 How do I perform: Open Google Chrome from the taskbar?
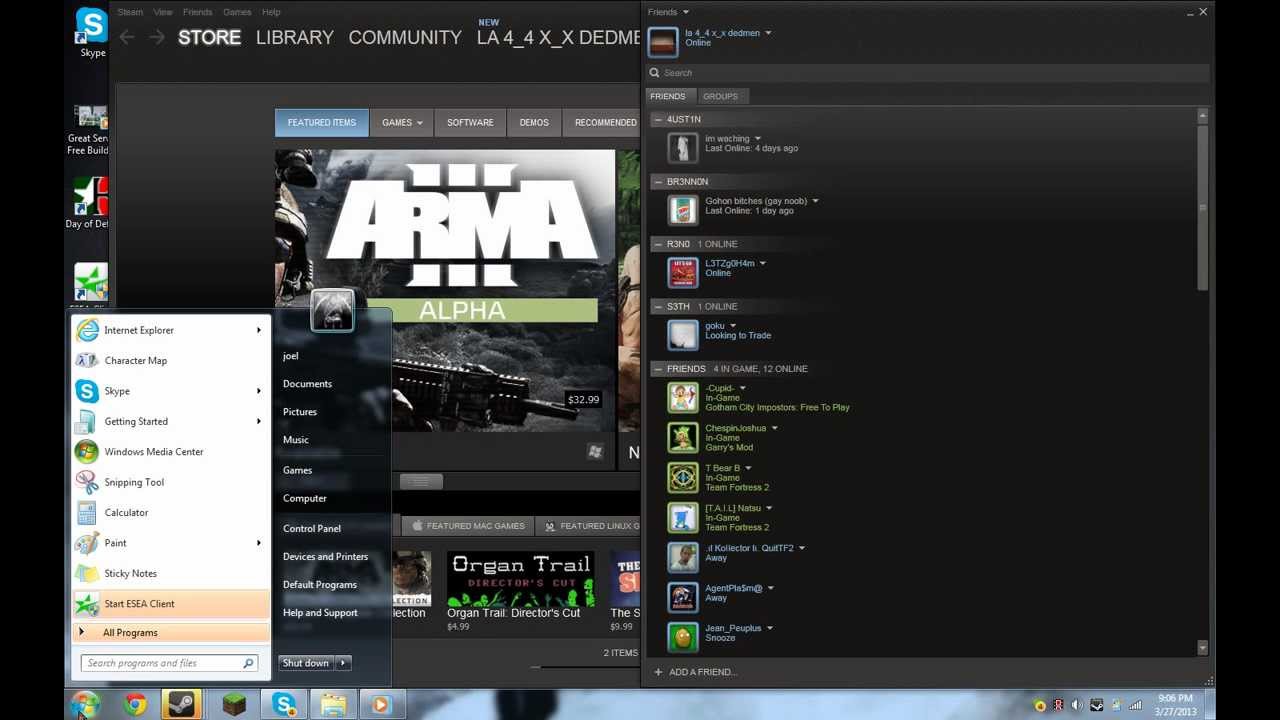(135, 705)
